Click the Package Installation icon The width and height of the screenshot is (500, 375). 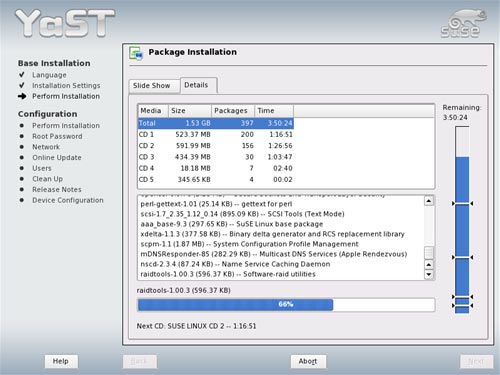[136, 53]
